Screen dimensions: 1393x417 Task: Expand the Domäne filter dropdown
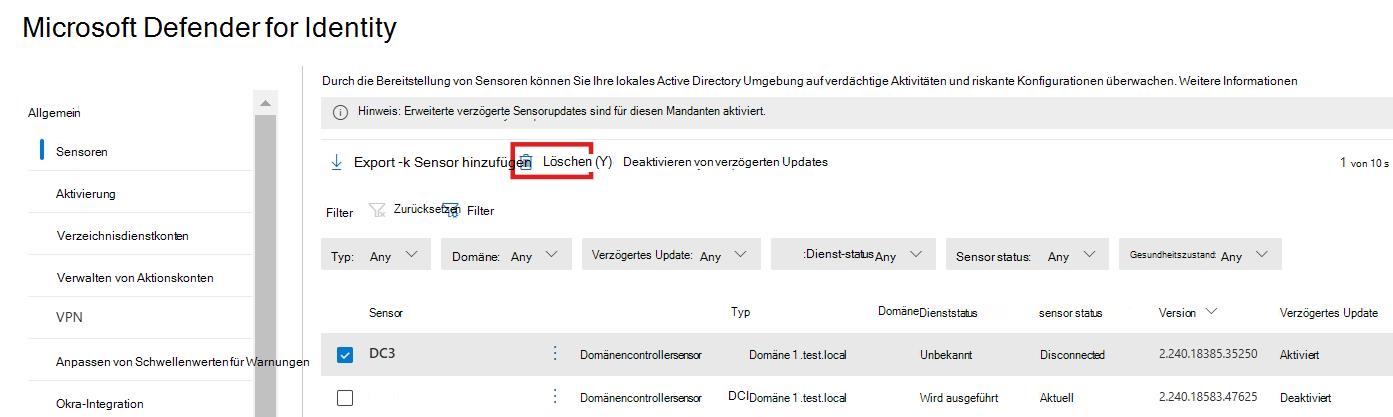click(x=506, y=255)
